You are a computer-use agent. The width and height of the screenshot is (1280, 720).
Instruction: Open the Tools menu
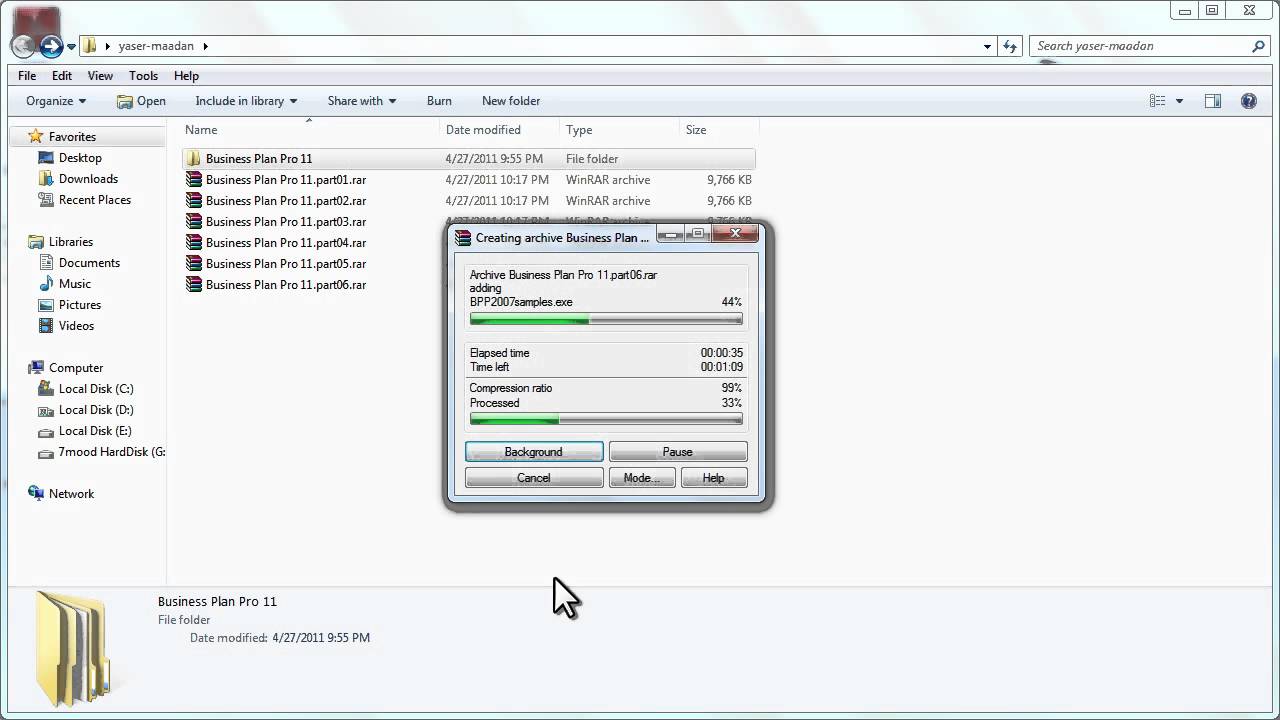(x=143, y=76)
